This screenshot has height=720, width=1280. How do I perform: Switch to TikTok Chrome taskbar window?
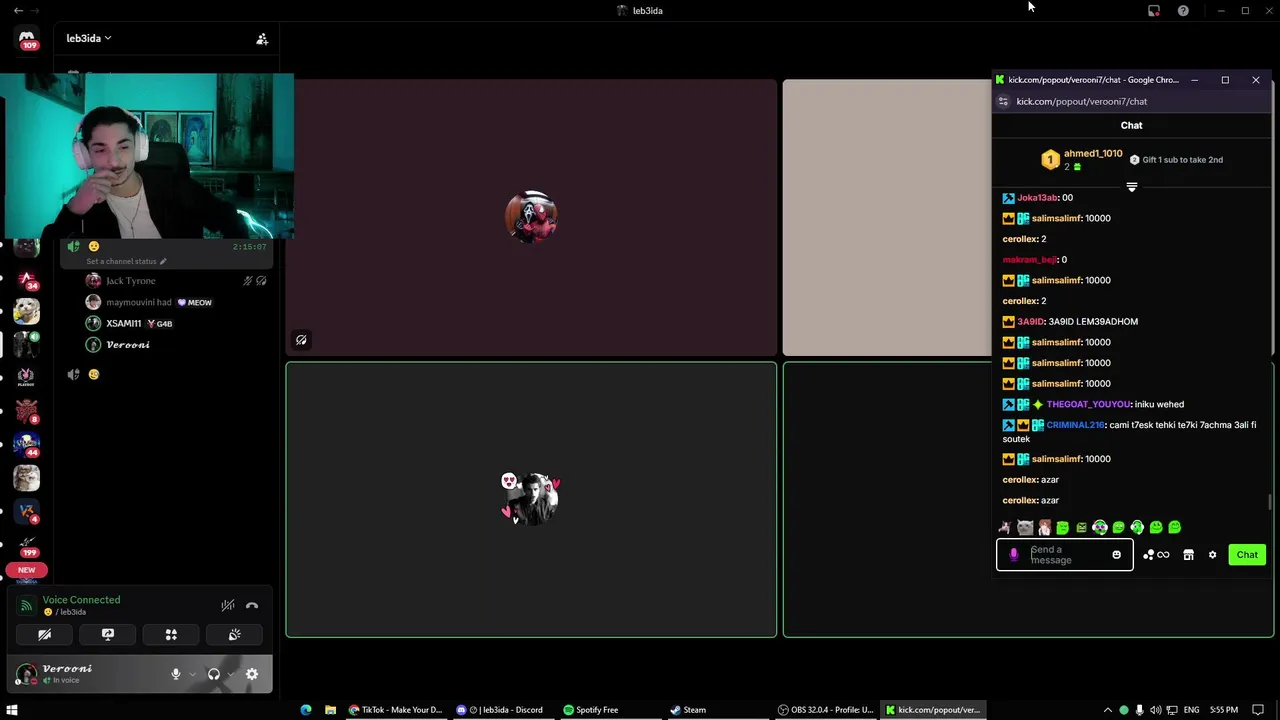pos(395,710)
